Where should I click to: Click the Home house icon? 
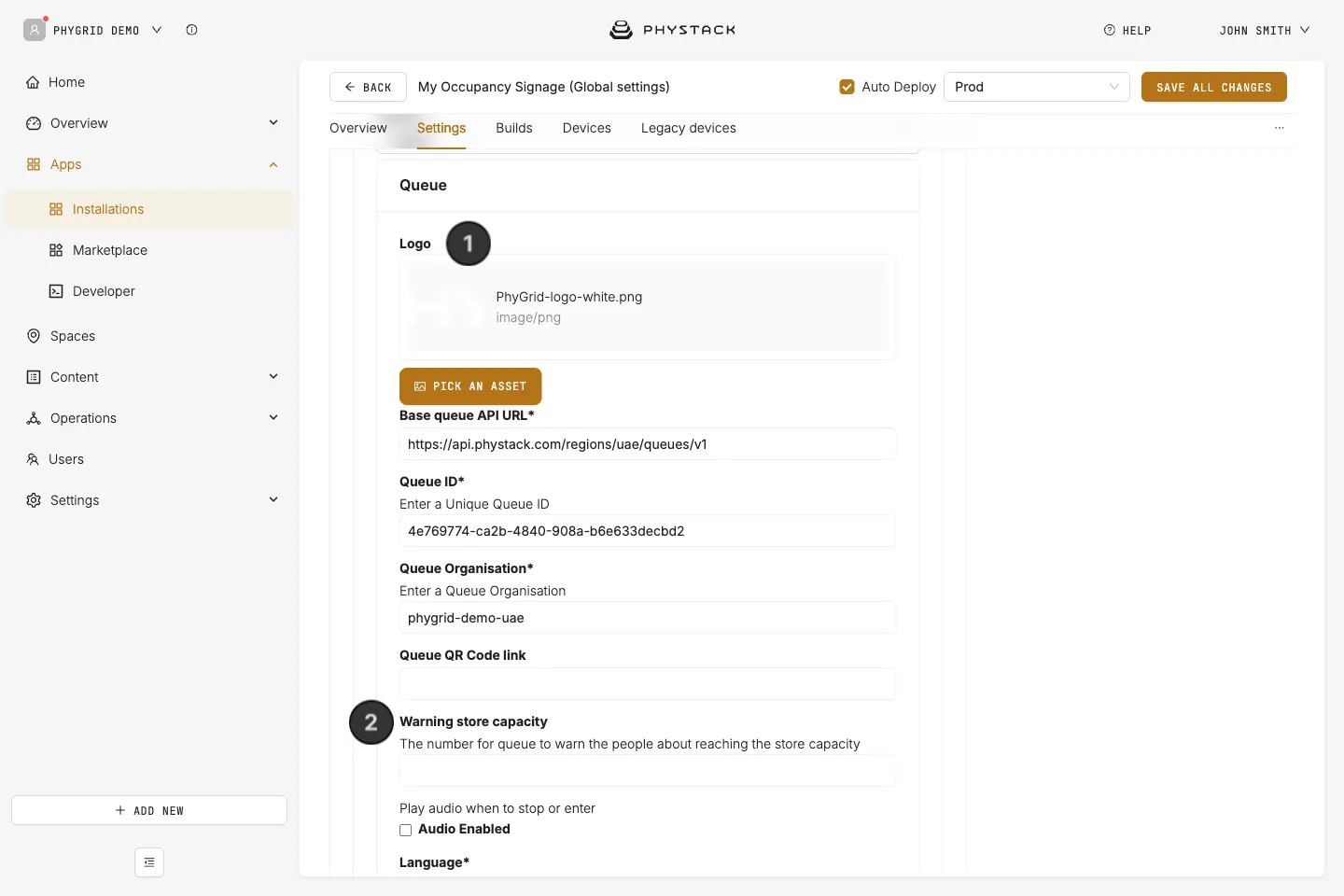33,82
